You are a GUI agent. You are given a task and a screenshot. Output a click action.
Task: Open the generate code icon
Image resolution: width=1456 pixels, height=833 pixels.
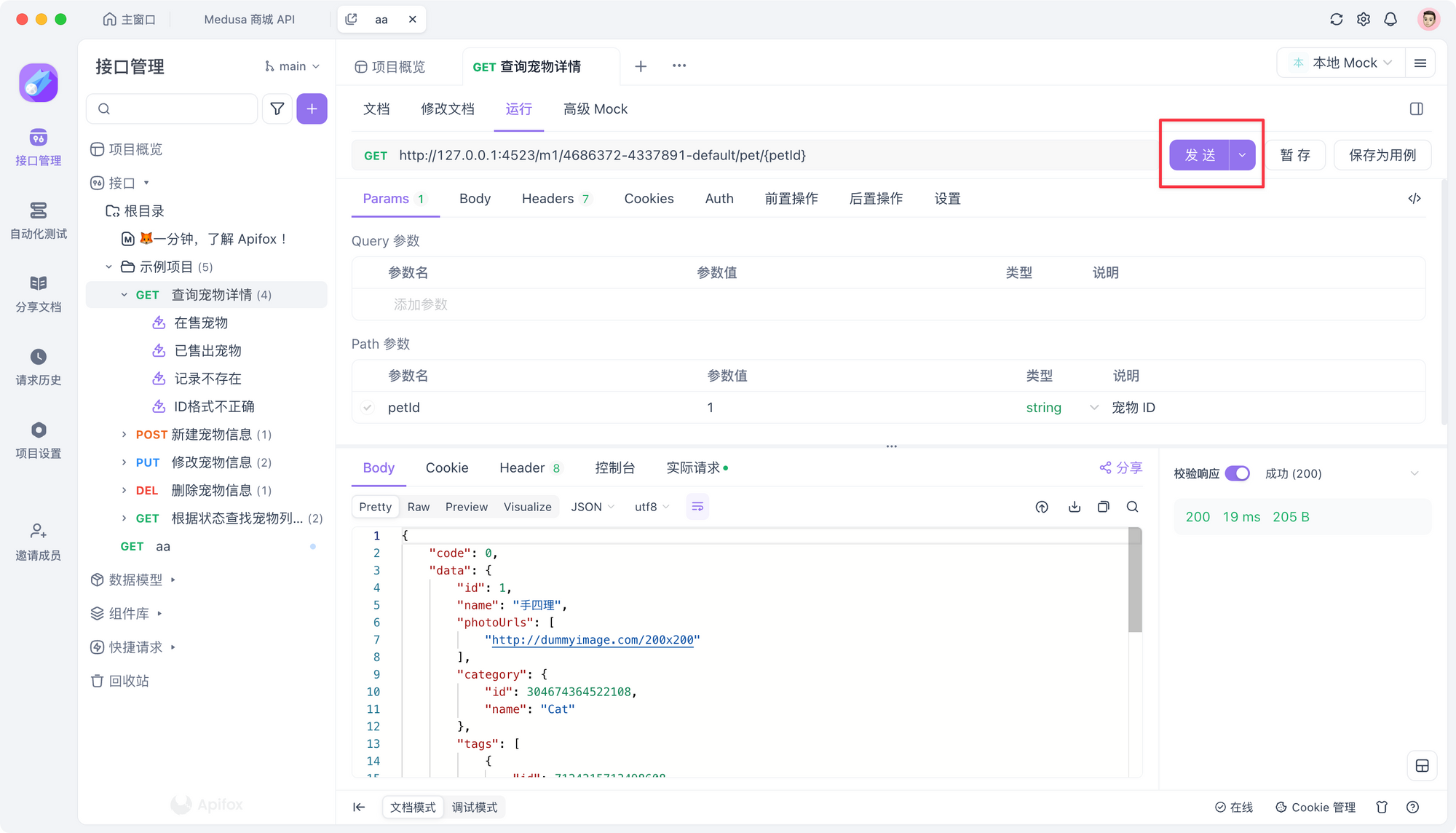coord(1415,199)
